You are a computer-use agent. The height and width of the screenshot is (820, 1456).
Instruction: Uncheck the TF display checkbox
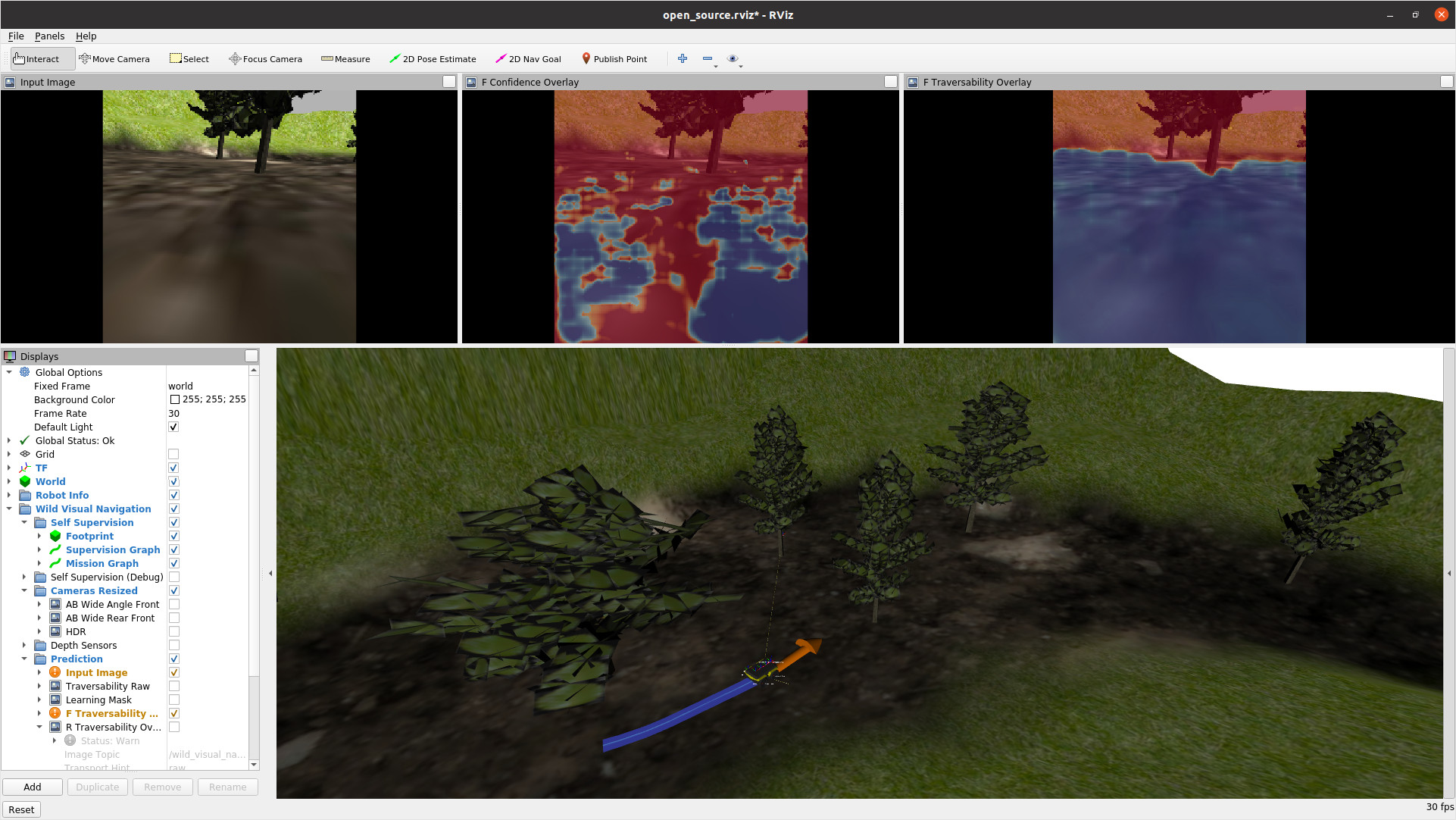coord(173,468)
